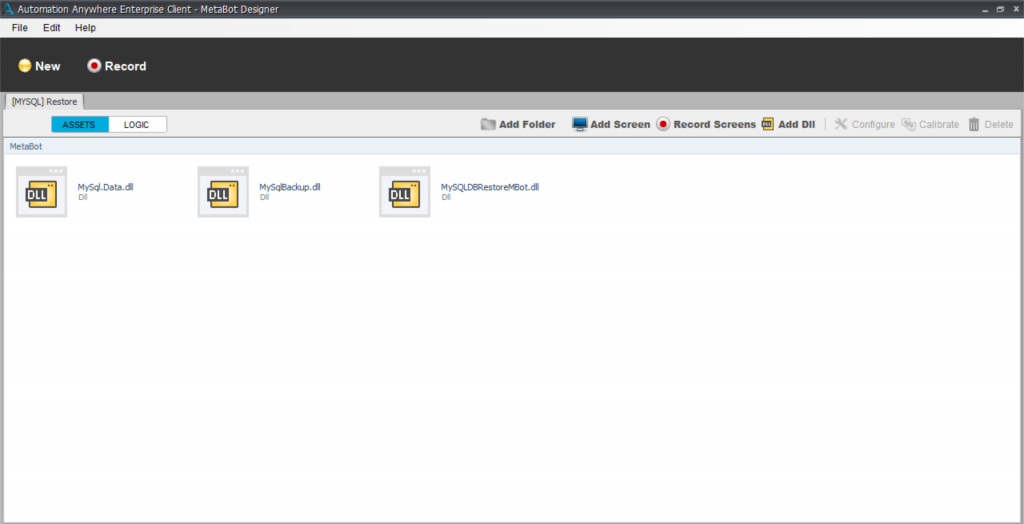
Task: Restore down the MetaBot Designer window
Action: click(x=1000, y=10)
